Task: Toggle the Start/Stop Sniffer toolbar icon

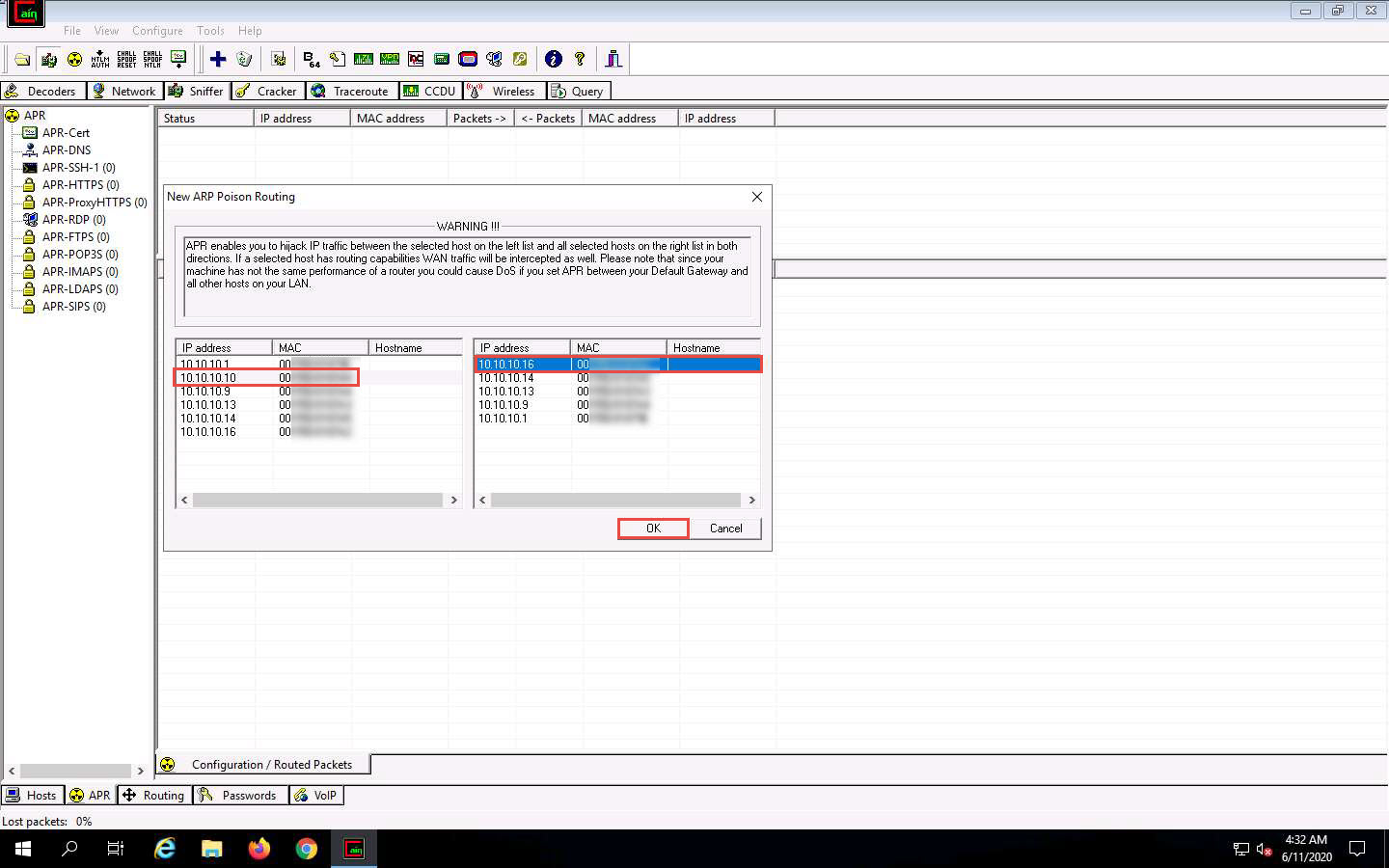Action: point(48,60)
